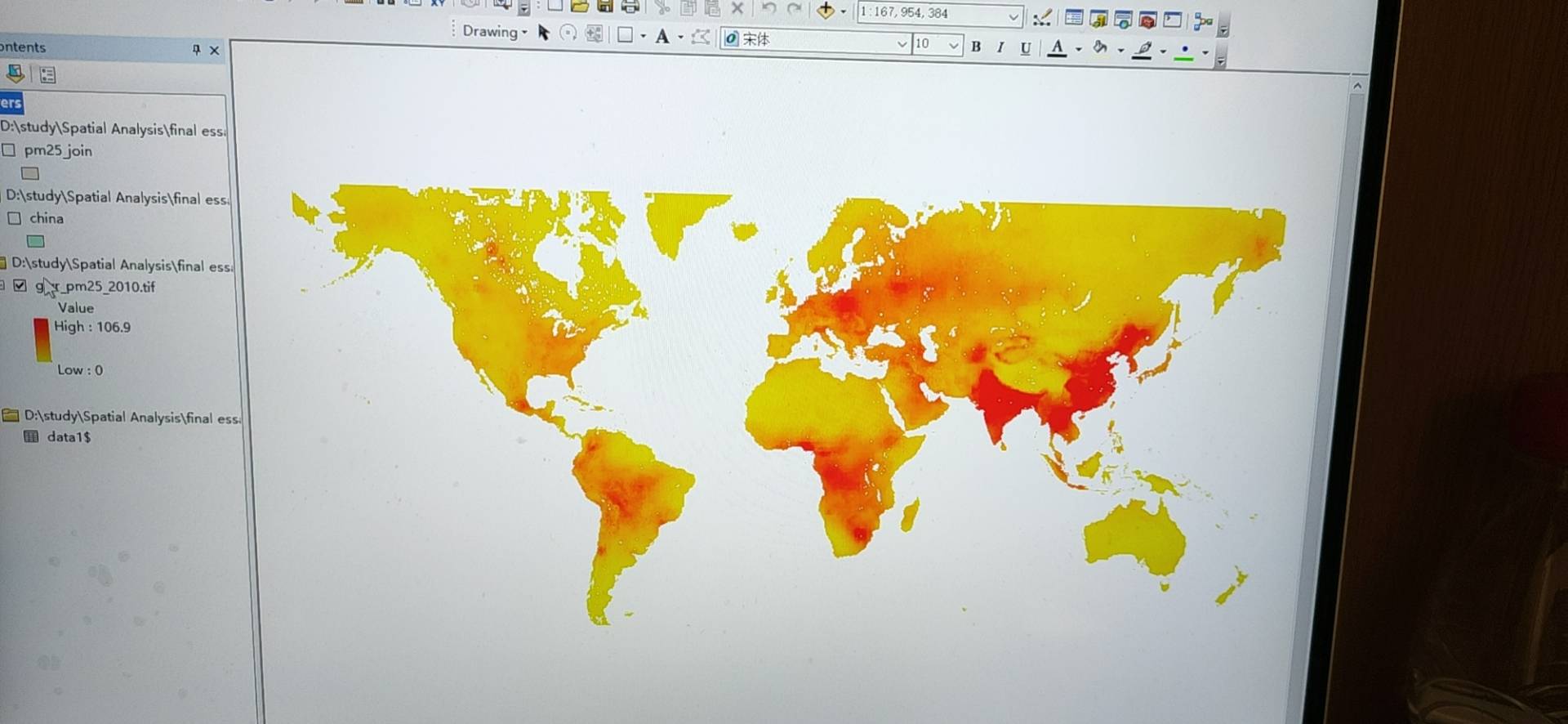Open the Drawing menu
The height and width of the screenshot is (724, 1568).
pyautogui.click(x=494, y=31)
